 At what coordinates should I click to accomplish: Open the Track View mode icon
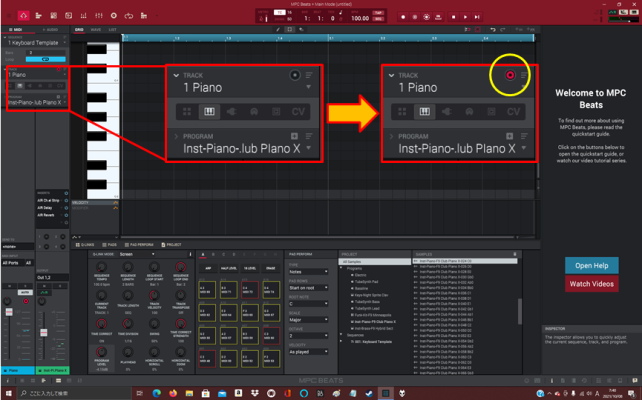pos(38,16)
